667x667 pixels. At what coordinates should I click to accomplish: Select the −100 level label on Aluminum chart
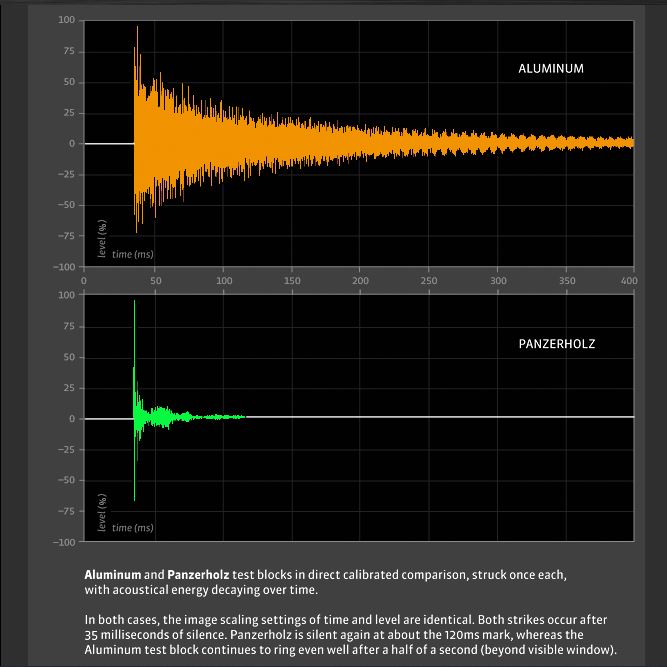click(64, 267)
